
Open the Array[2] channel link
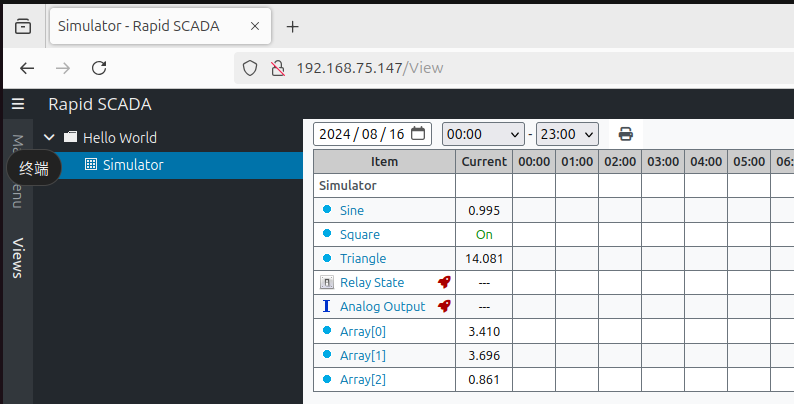363,379
